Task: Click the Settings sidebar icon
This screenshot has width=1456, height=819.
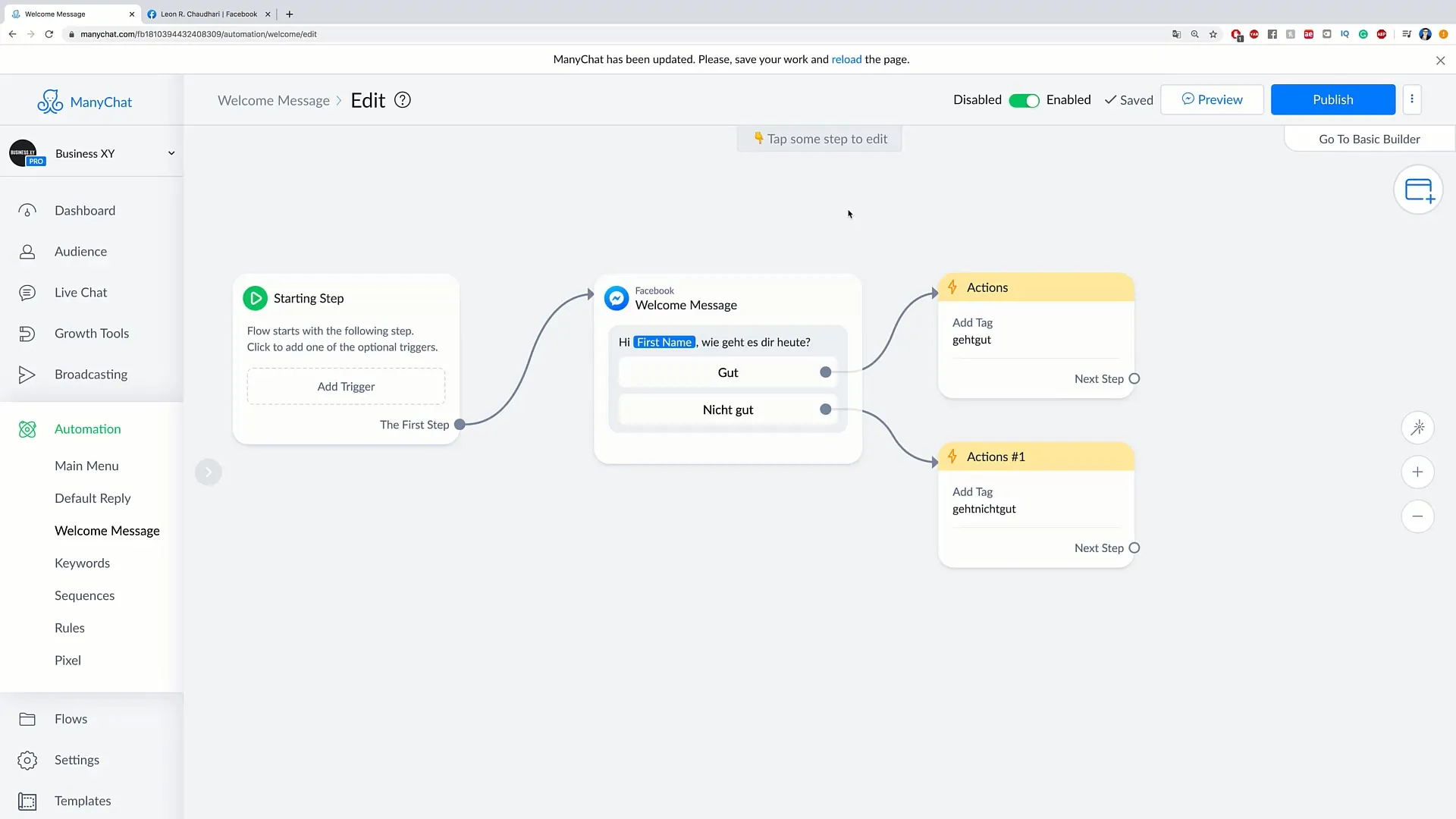Action: [27, 760]
